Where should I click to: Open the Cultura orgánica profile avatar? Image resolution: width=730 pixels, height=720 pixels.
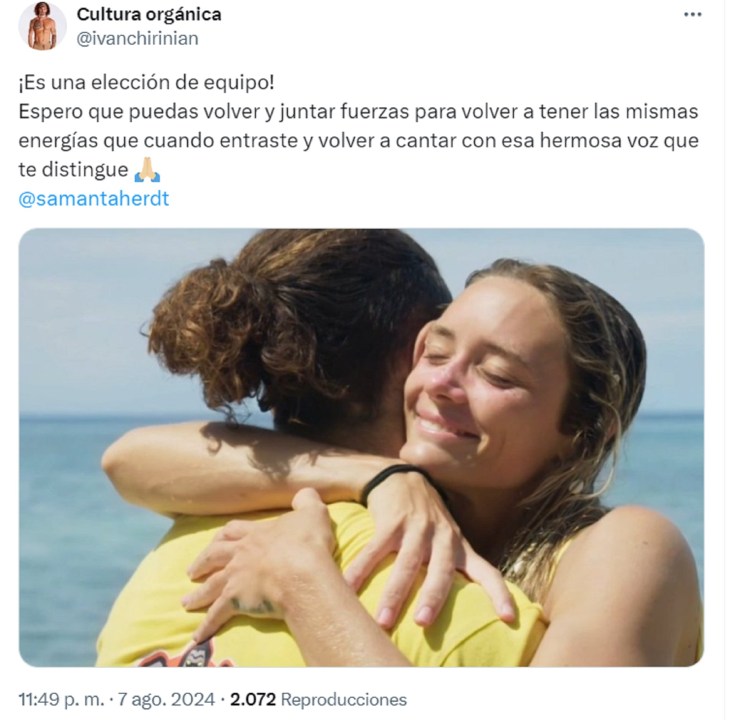click(42, 26)
